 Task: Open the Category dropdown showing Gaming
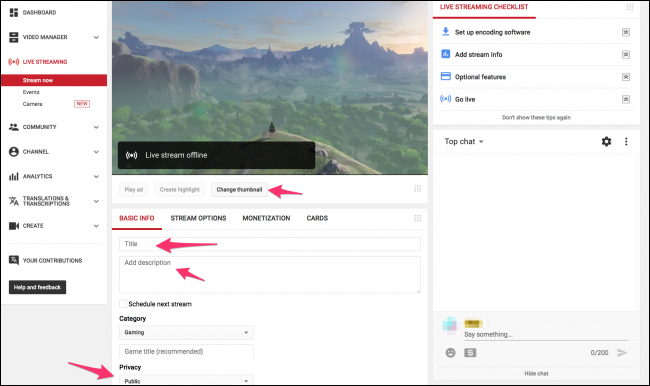click(186, 333)
